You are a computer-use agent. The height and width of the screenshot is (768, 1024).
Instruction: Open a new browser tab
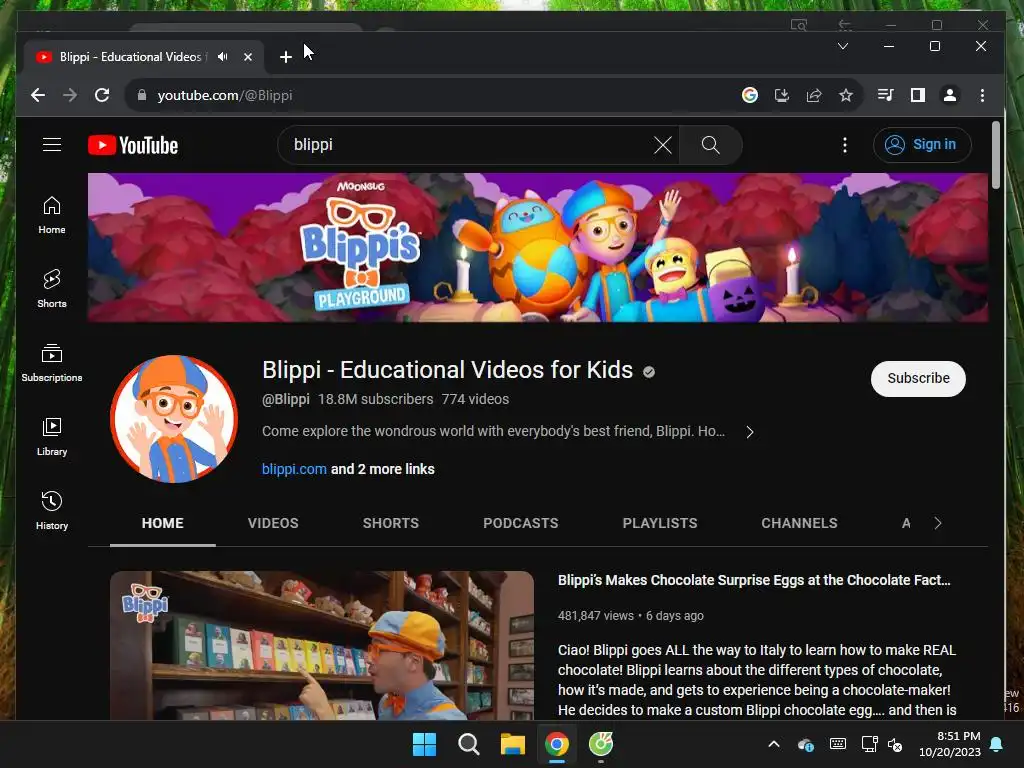click(x=285, y=57)
